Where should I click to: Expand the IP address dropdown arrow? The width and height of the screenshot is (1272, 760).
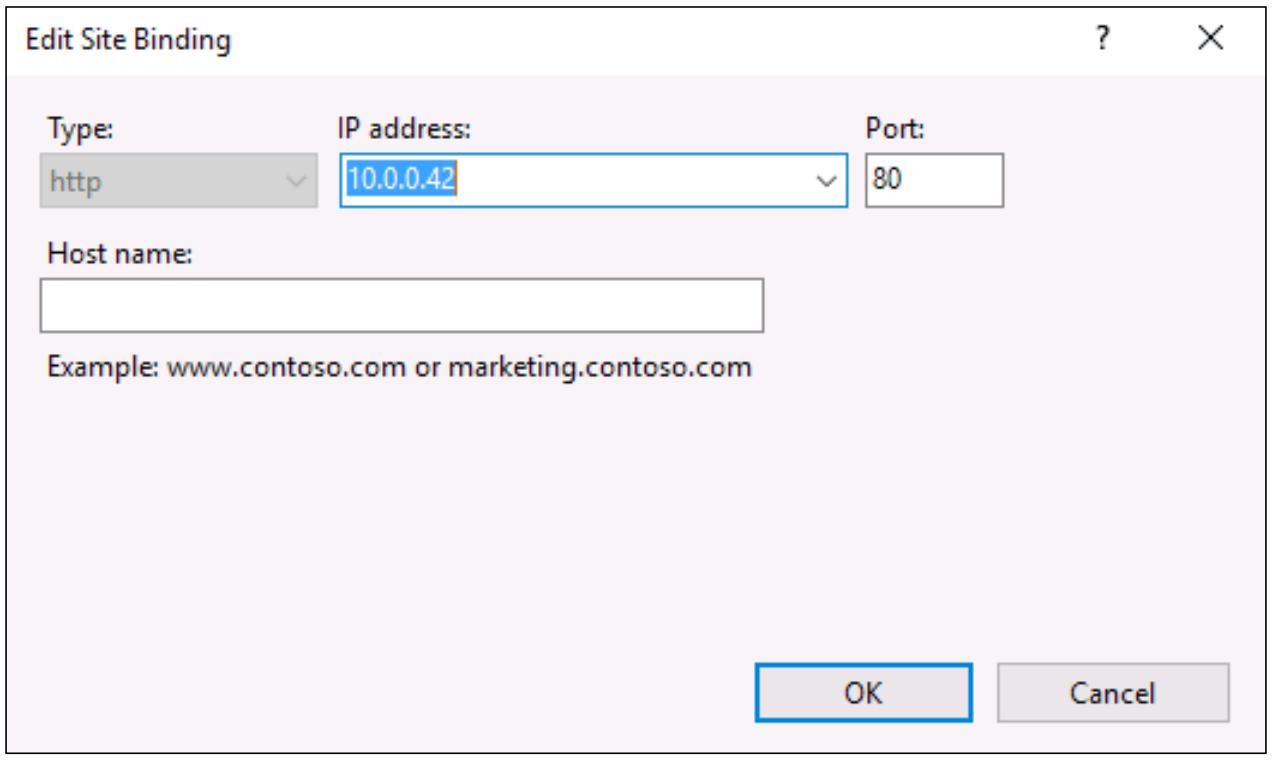tap(826, 182)
